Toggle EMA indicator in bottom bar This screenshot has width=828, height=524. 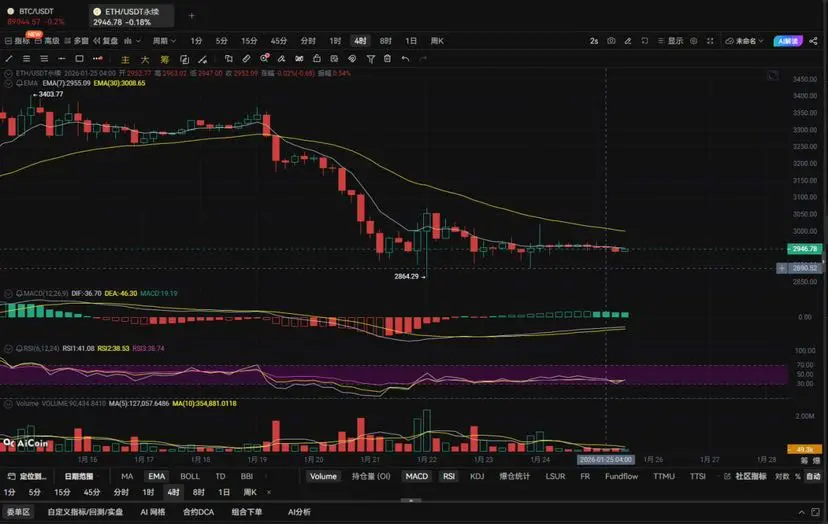coord(156,476)
